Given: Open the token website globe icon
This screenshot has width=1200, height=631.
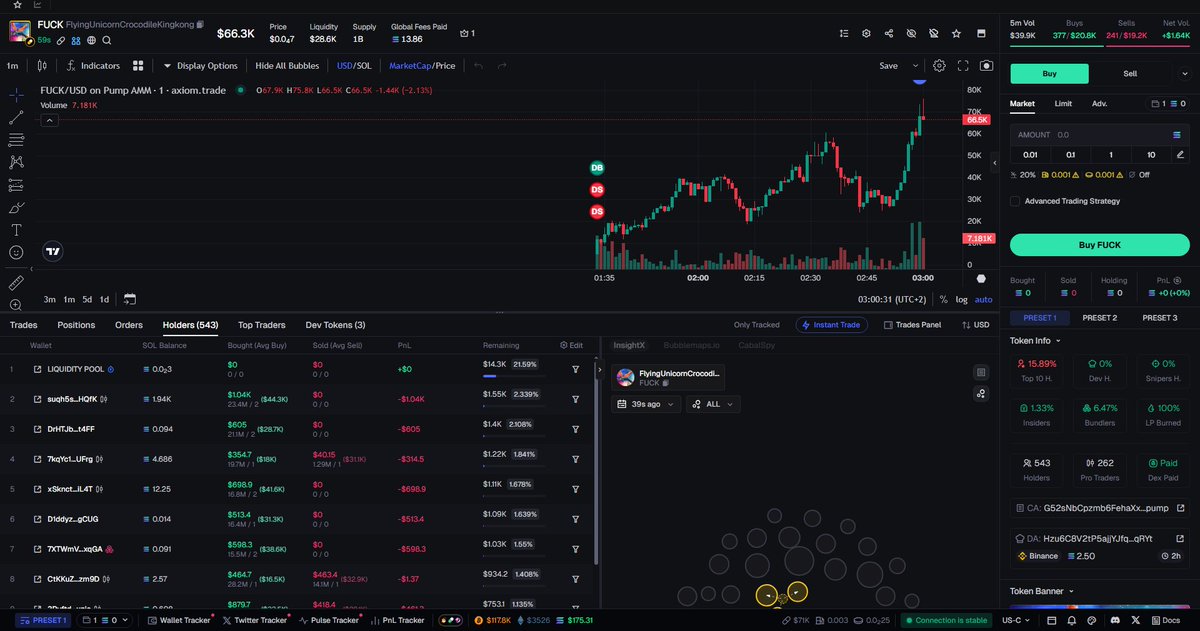Looking at the screenshot, I should (91, 41).
